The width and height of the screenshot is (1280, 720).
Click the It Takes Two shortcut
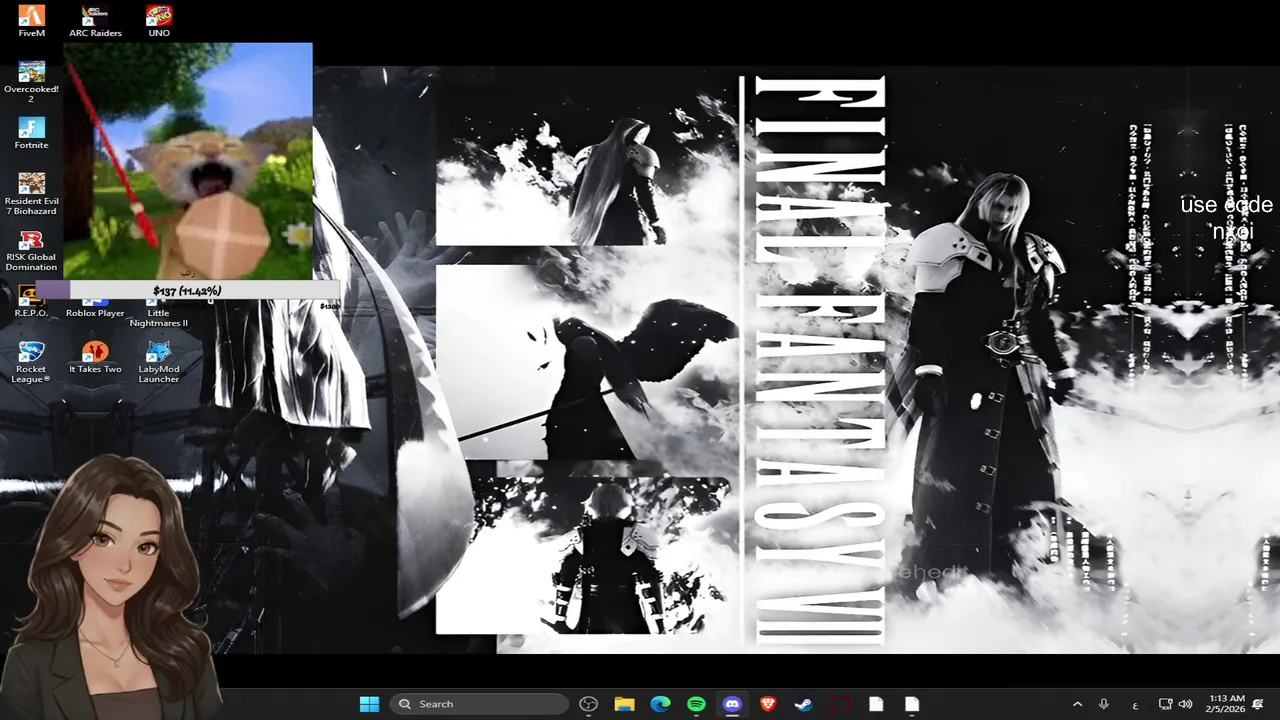click(x=95, y=357)
